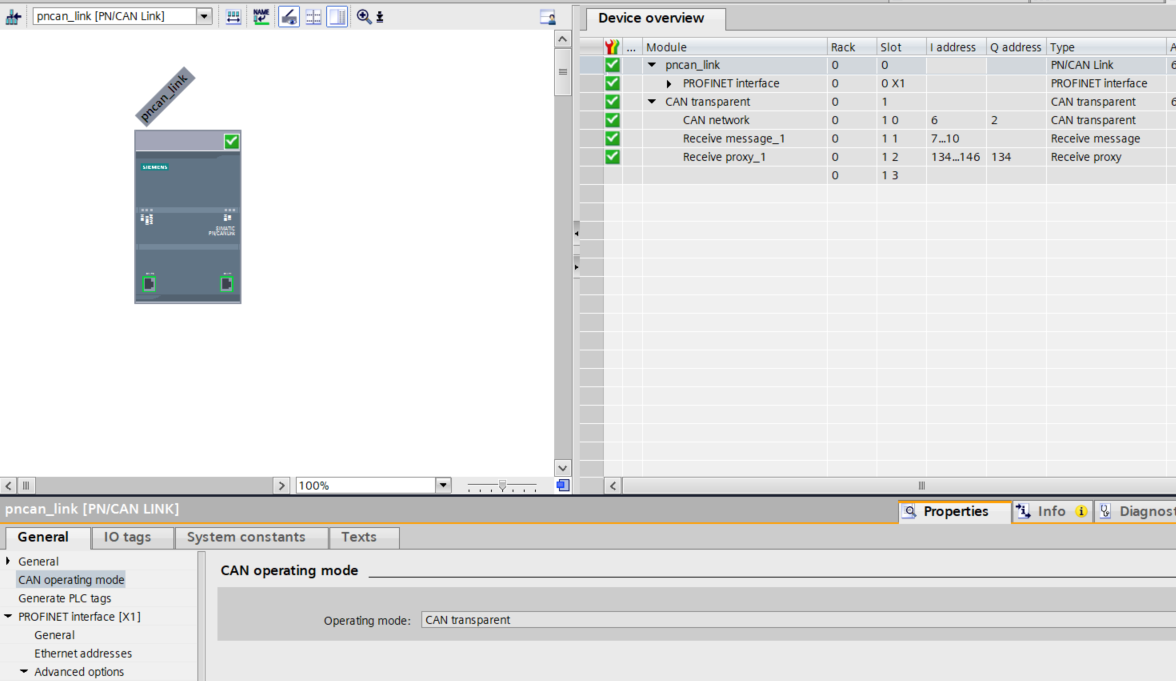Viewport: 1176px width, 681px height.
Task: Expand the General tree node
Action: (8, 561)
